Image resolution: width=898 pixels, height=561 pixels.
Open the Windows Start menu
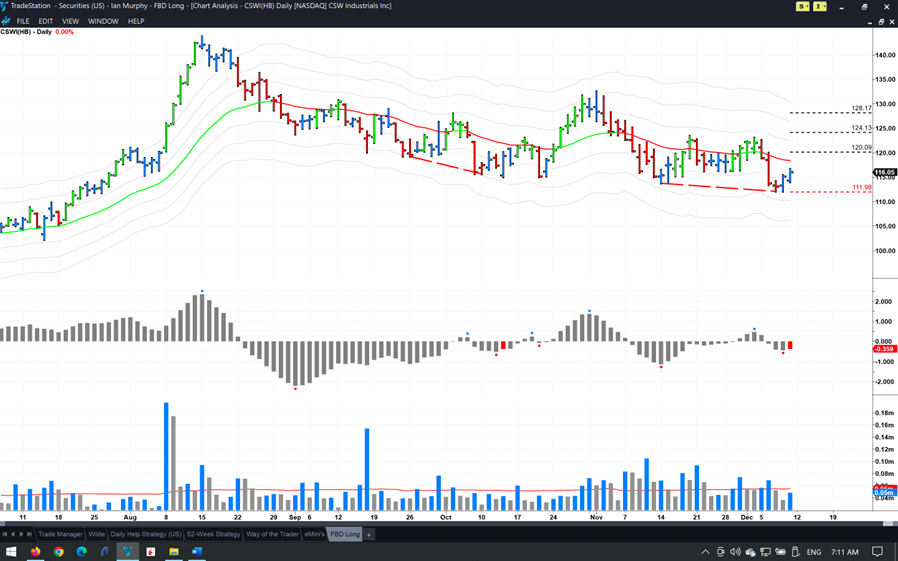pos(11,552)
